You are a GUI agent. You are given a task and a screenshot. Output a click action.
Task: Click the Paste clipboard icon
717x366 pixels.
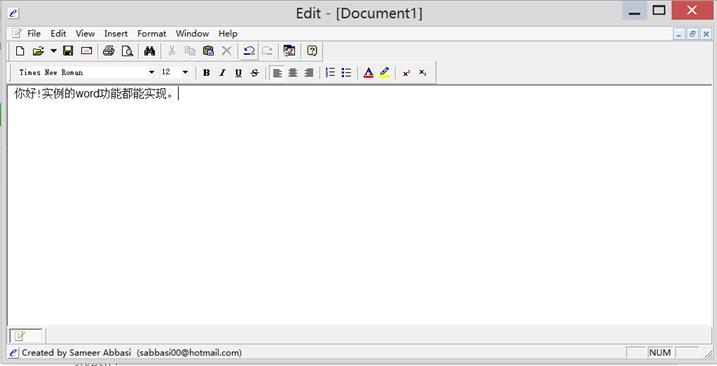click(209, 51)
